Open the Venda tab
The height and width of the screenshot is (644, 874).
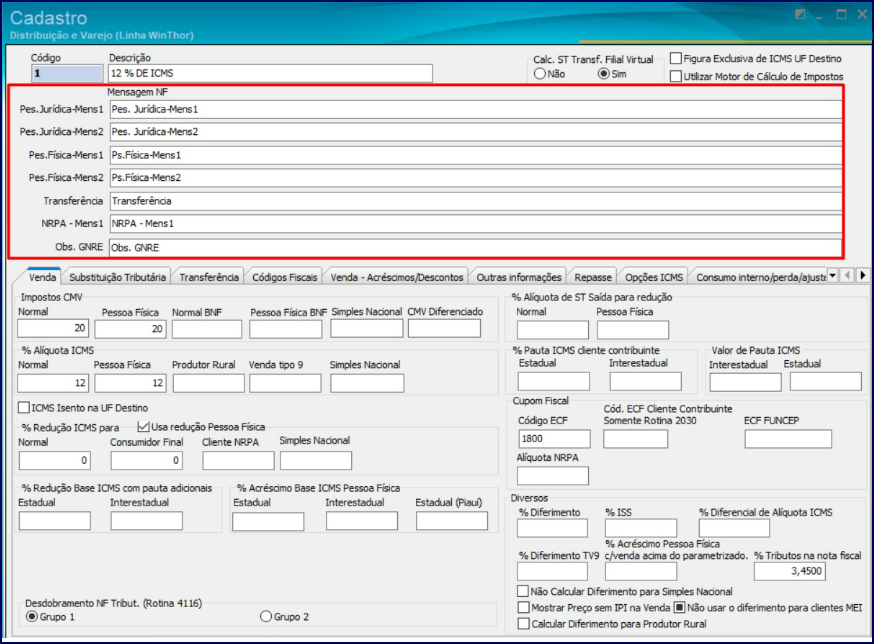point(42,277)
